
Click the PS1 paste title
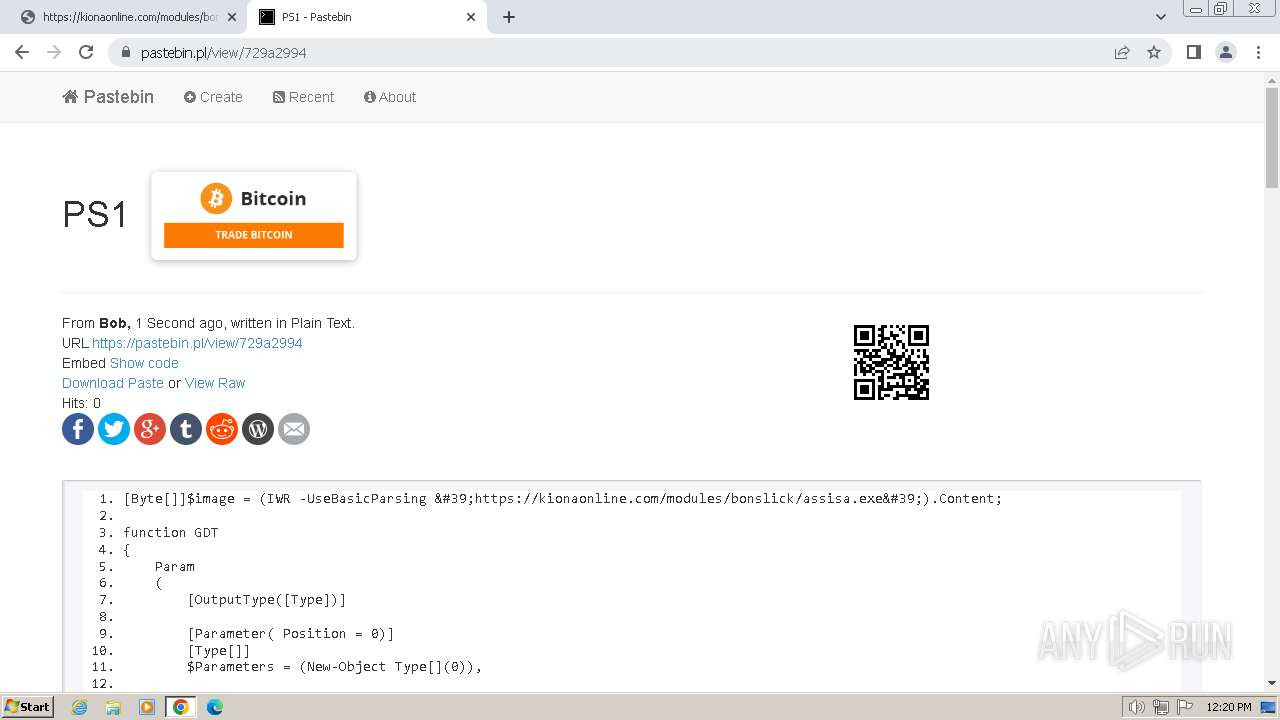click(95, 215)
